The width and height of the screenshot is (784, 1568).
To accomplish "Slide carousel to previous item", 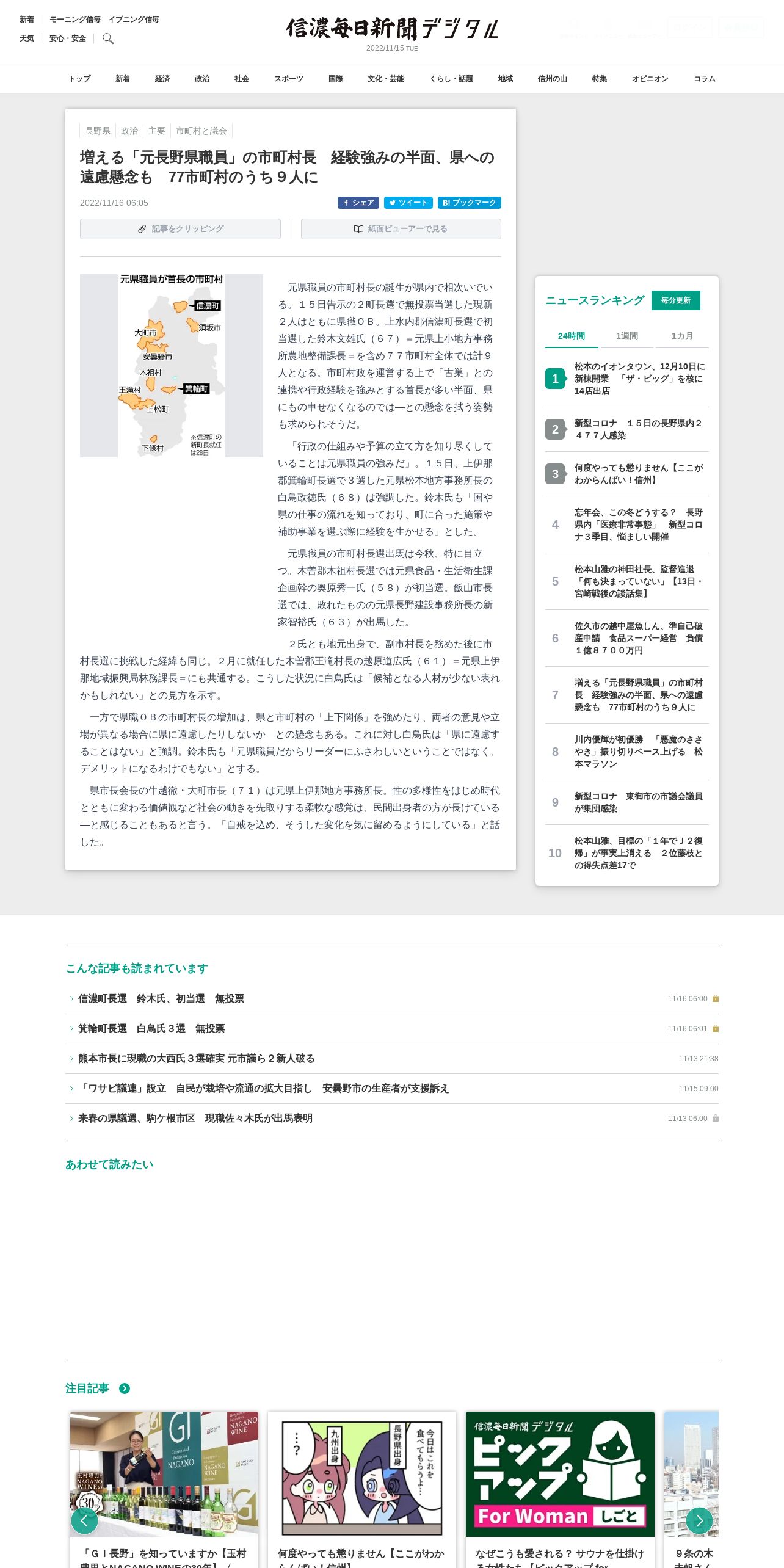I will click(x=84, y=1520).
